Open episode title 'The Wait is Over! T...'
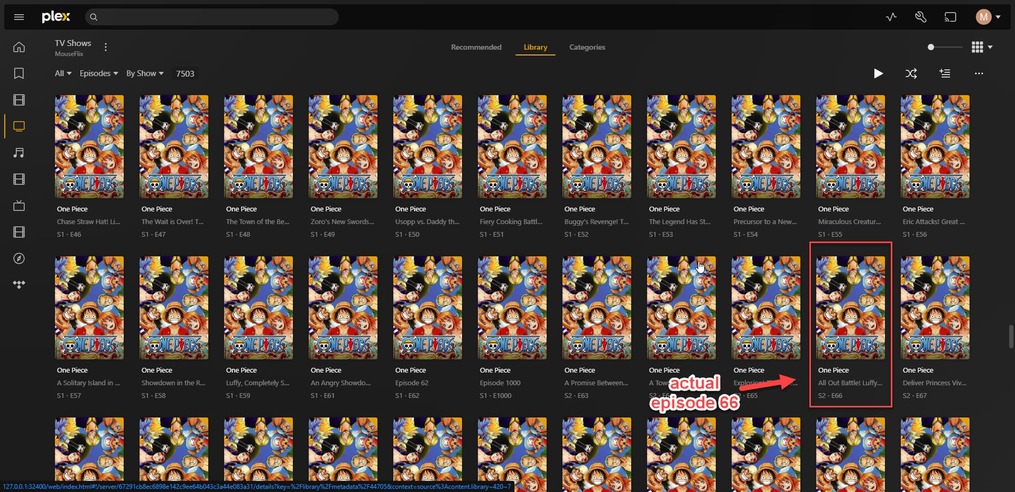Viewport: 1015px width, 492px height. point(172,221)
